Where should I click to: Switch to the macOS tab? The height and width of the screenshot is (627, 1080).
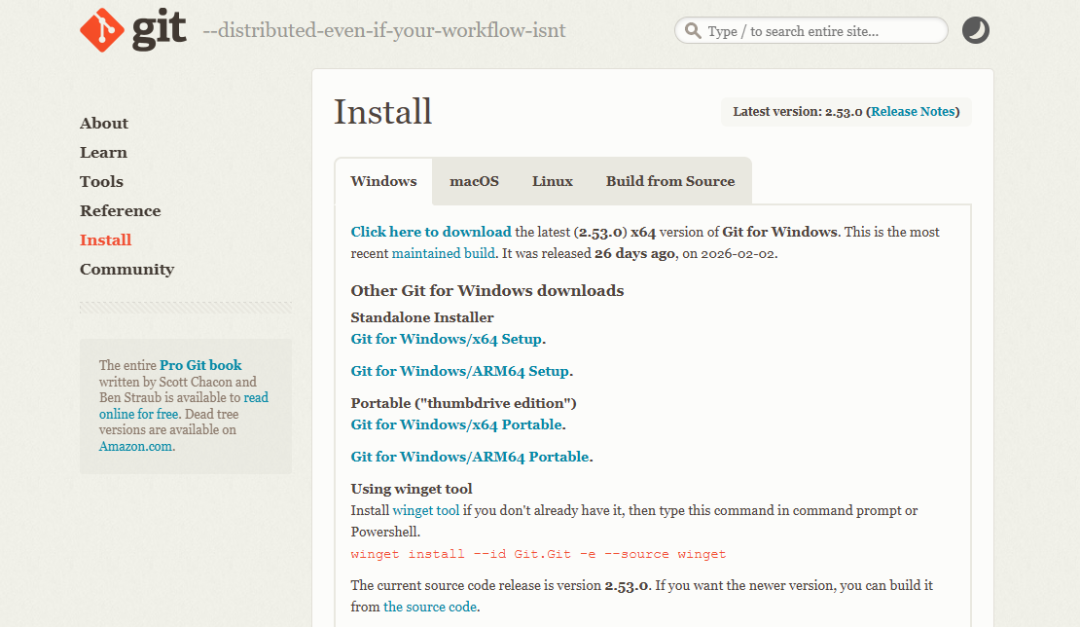pyautogui.click(x=474, y=181)
